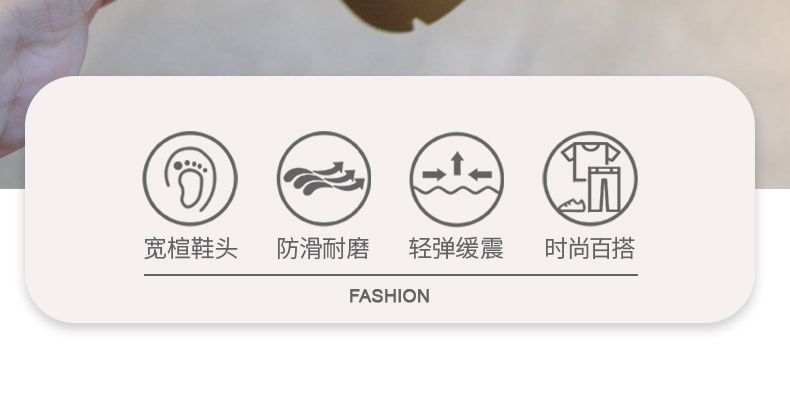Click the left-pointing arrow in cushioning icon
The image size is (790, 402).
(481, 175)
